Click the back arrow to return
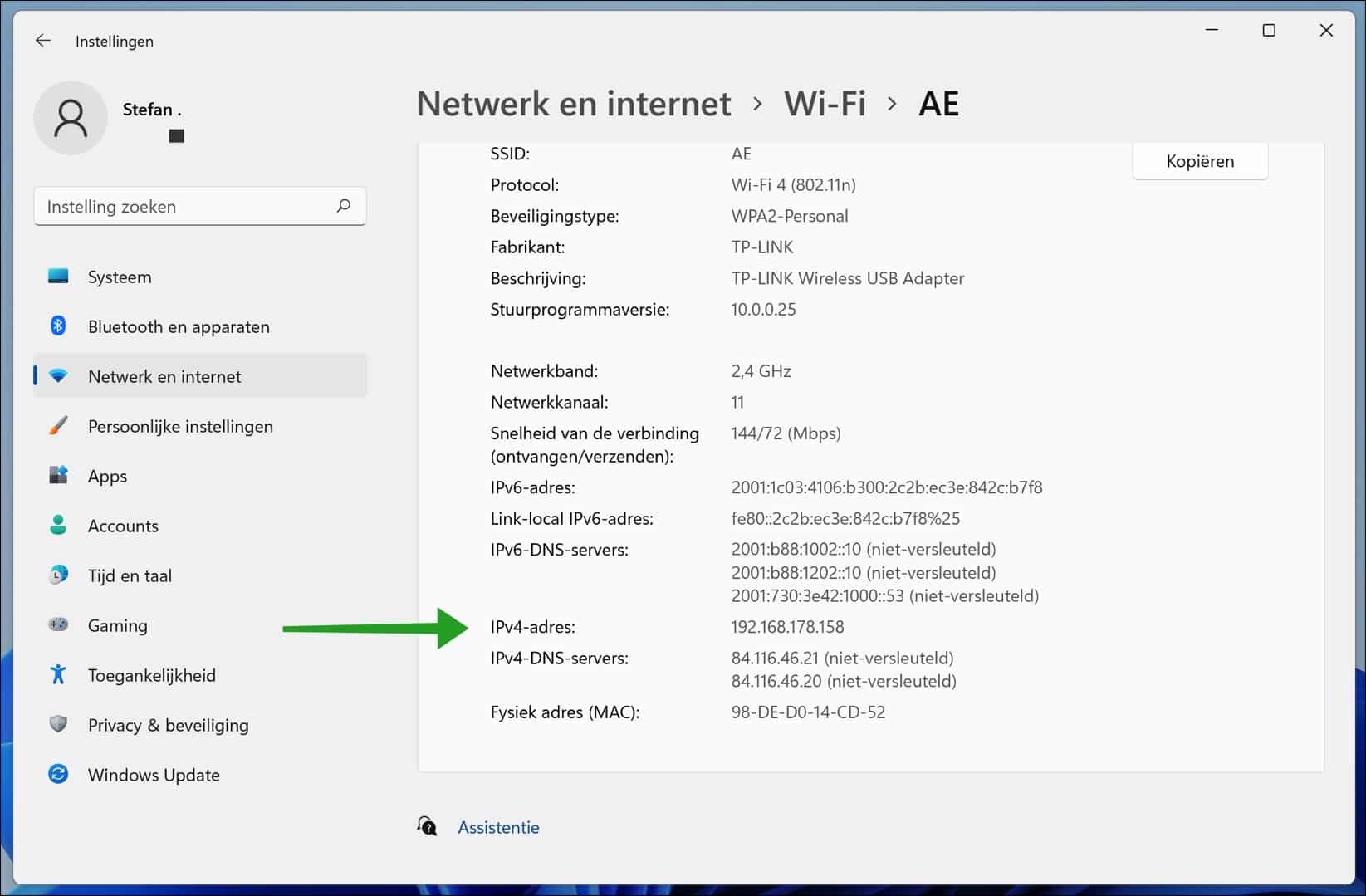The height and width of the screenshot is (896, 1366). (42, 40)
